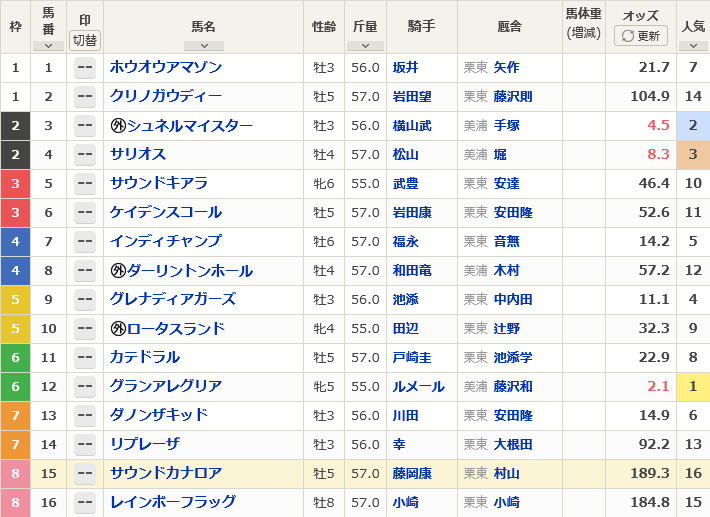Click the 更新 odds refresh button
The width and height of the screenshot is (710, 517).
(640, 35)
